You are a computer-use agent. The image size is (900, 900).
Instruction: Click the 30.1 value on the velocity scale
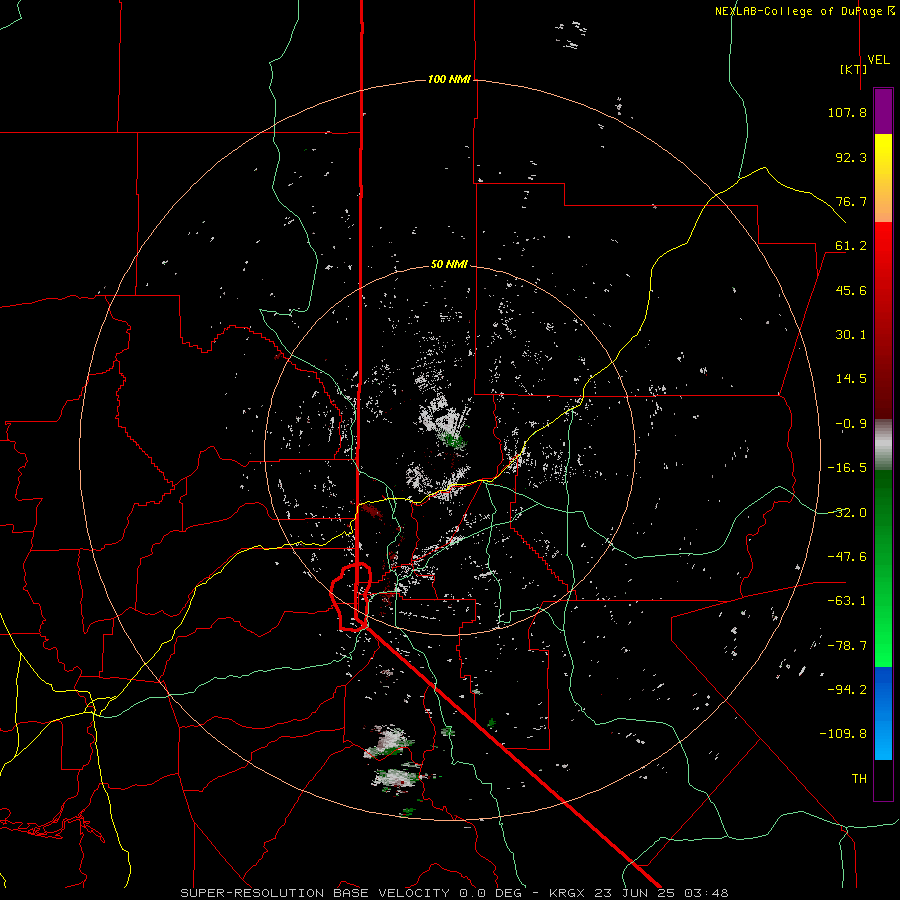pyautogui.click(x=851, y=335)
